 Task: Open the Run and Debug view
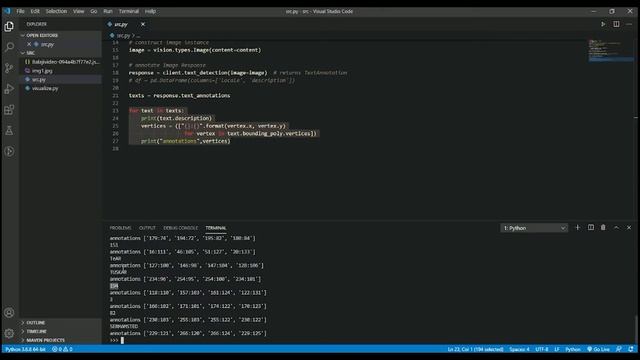(x=9, y=89)
